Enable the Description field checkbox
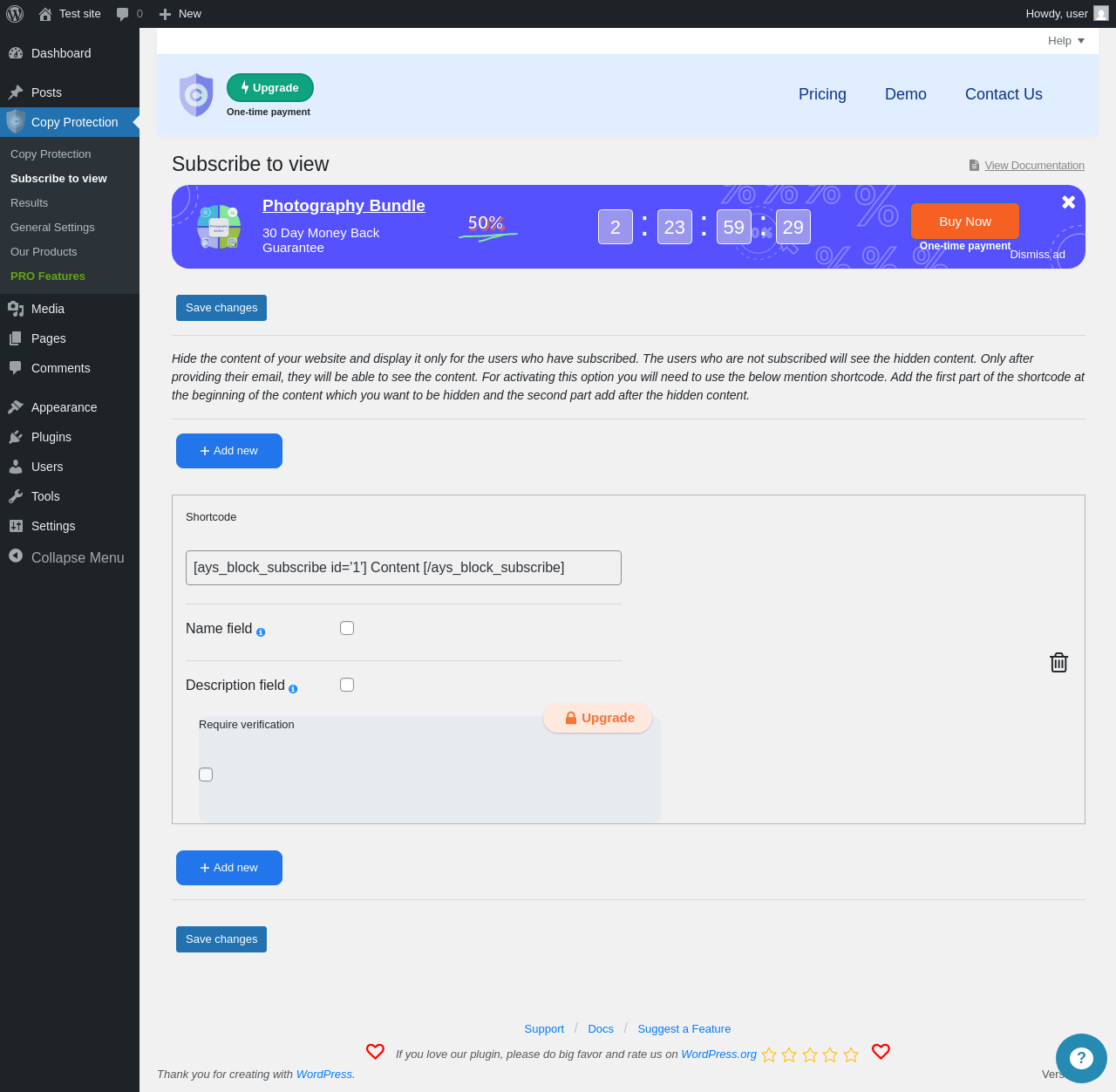 (347, 685)
